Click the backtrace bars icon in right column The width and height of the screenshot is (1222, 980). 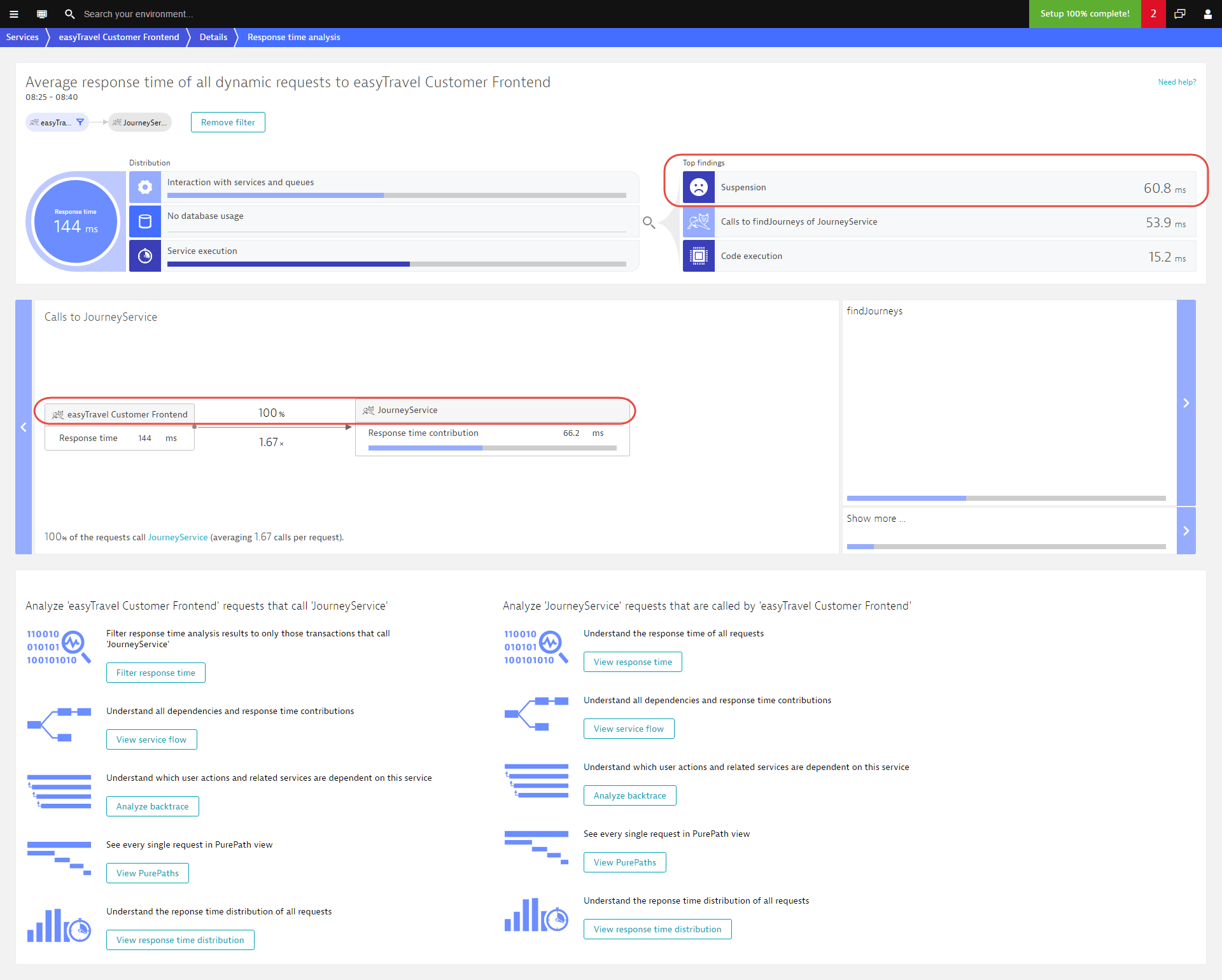536,781
